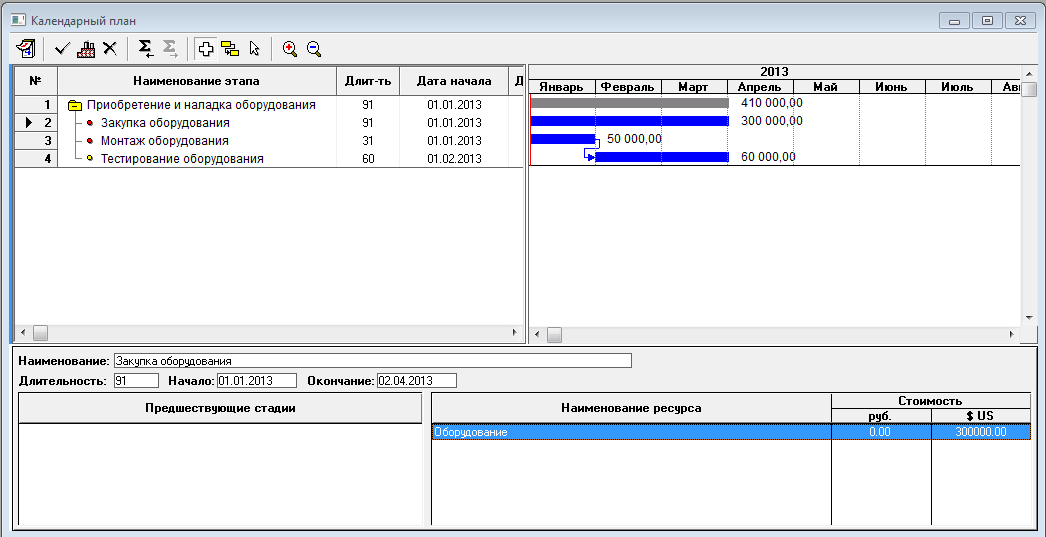Screen dimensions: 1046x537
Task: Select tree row Приобретение и наладка оборудования
Action: [x=201, y=105]
